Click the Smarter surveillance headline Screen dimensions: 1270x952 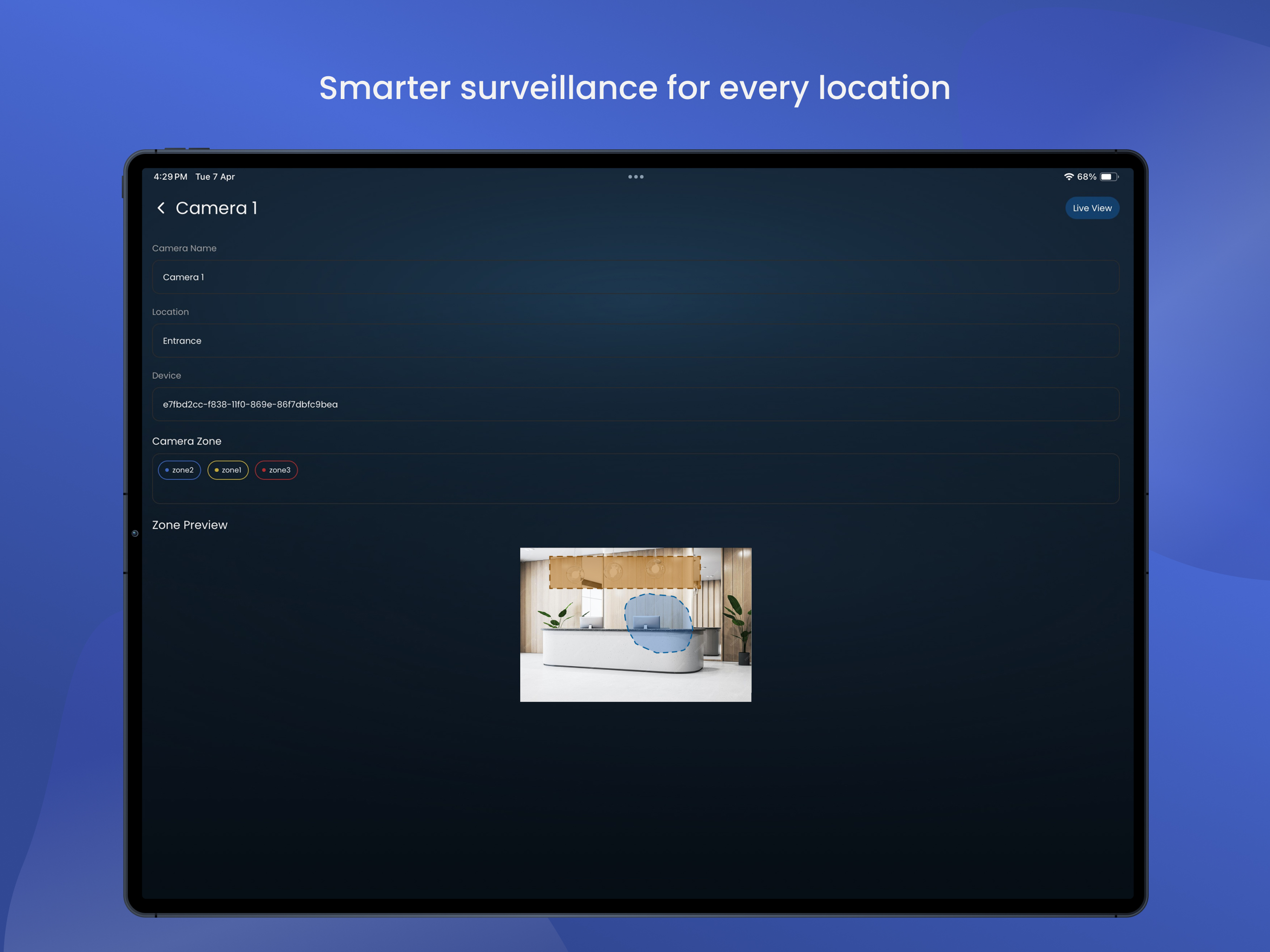[x=635, y=88]
